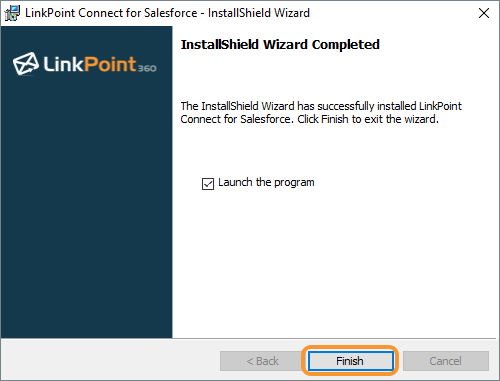The height and width of the screenshot is (381, 500).
Task: Click the "Click Finish to exit the wizard" sentence
Action: click(x=368, y=119)
